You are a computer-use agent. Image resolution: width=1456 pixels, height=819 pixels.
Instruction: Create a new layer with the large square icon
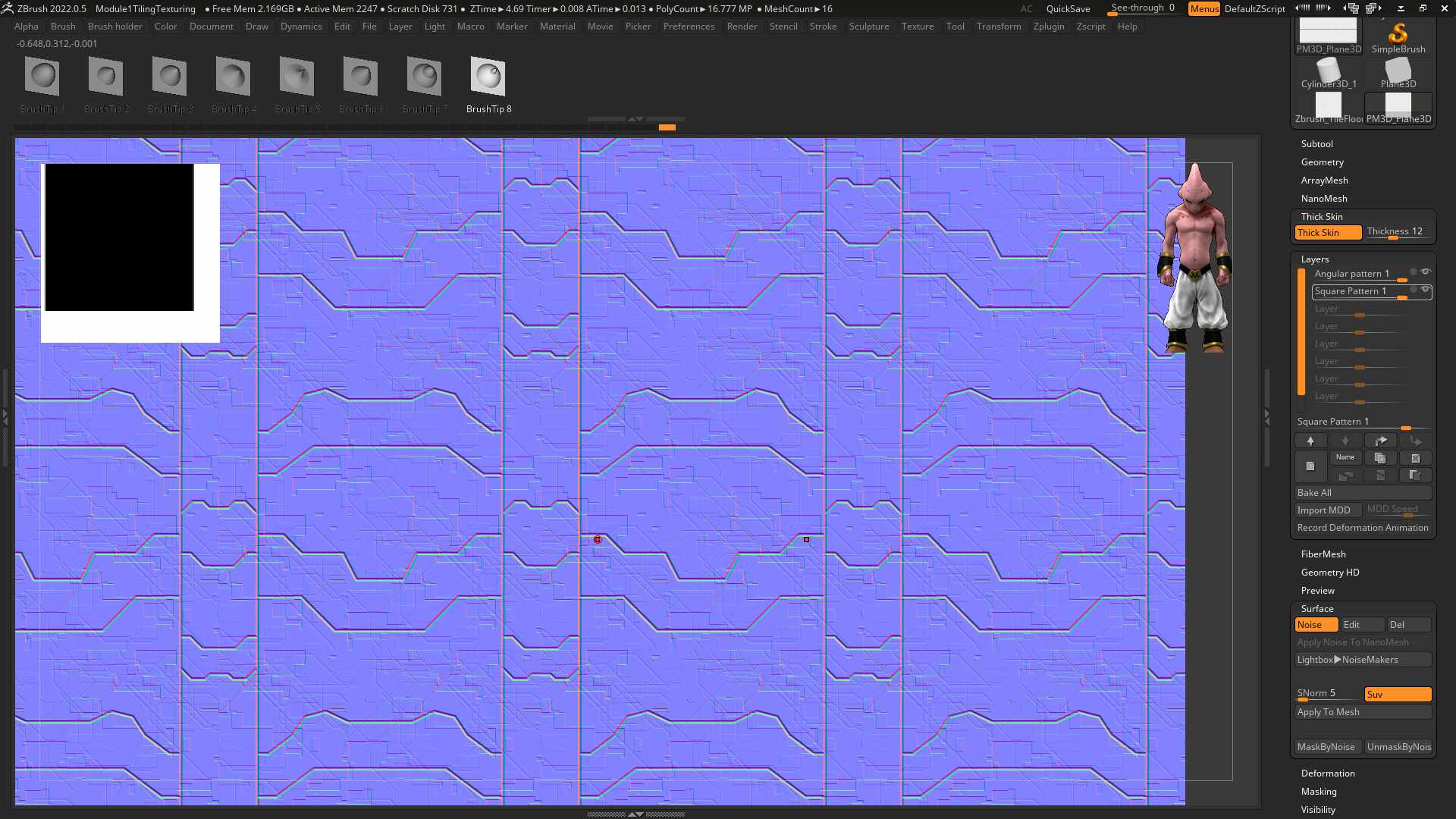[1310, 466]
